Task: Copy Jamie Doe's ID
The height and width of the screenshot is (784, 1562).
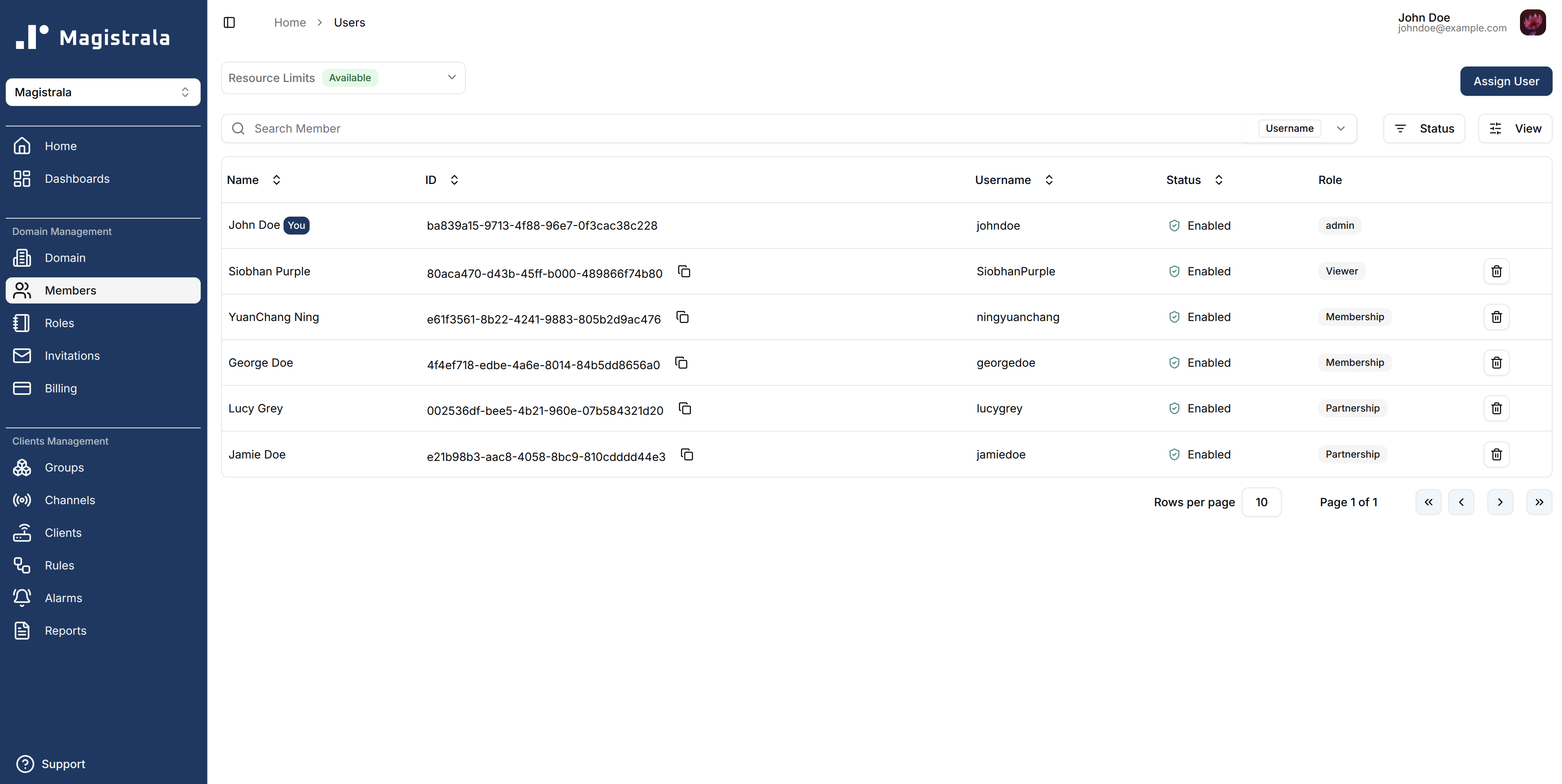Action: tap(687, 455)
